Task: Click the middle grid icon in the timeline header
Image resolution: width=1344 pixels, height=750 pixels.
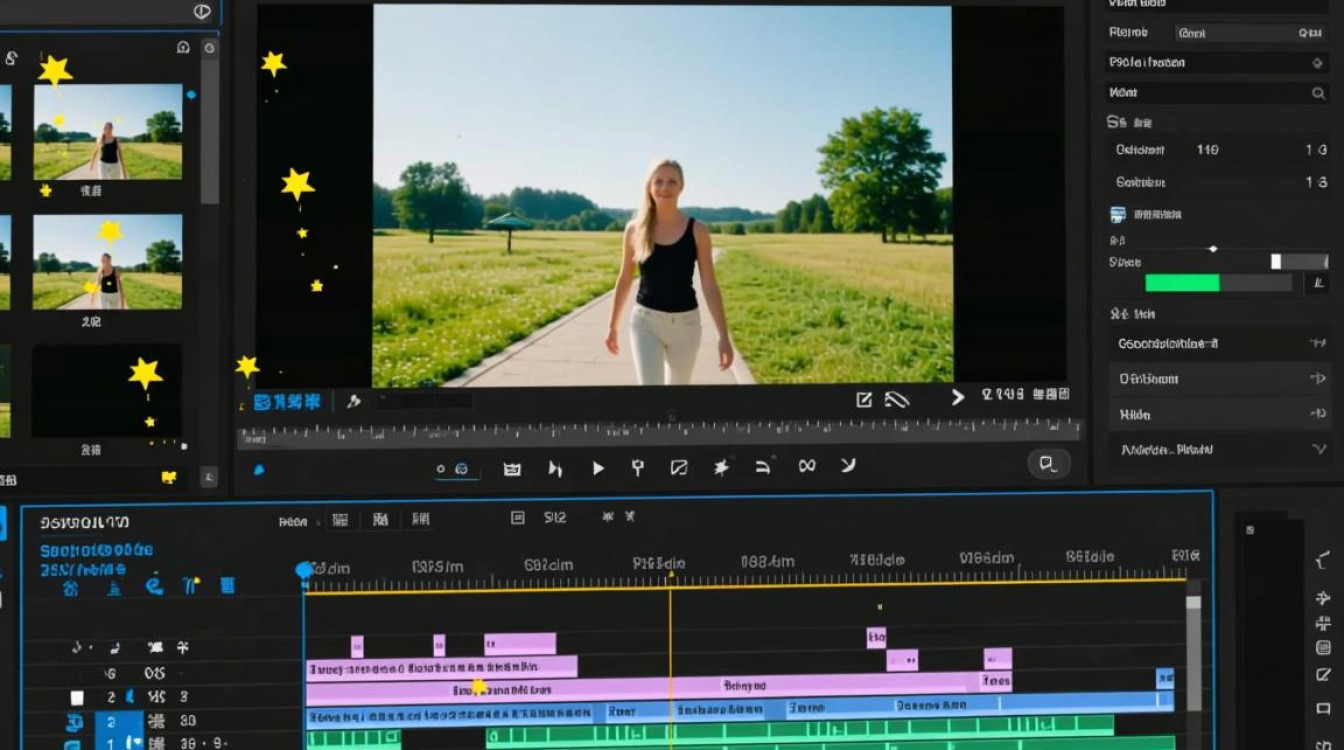Action: point(380,519)
